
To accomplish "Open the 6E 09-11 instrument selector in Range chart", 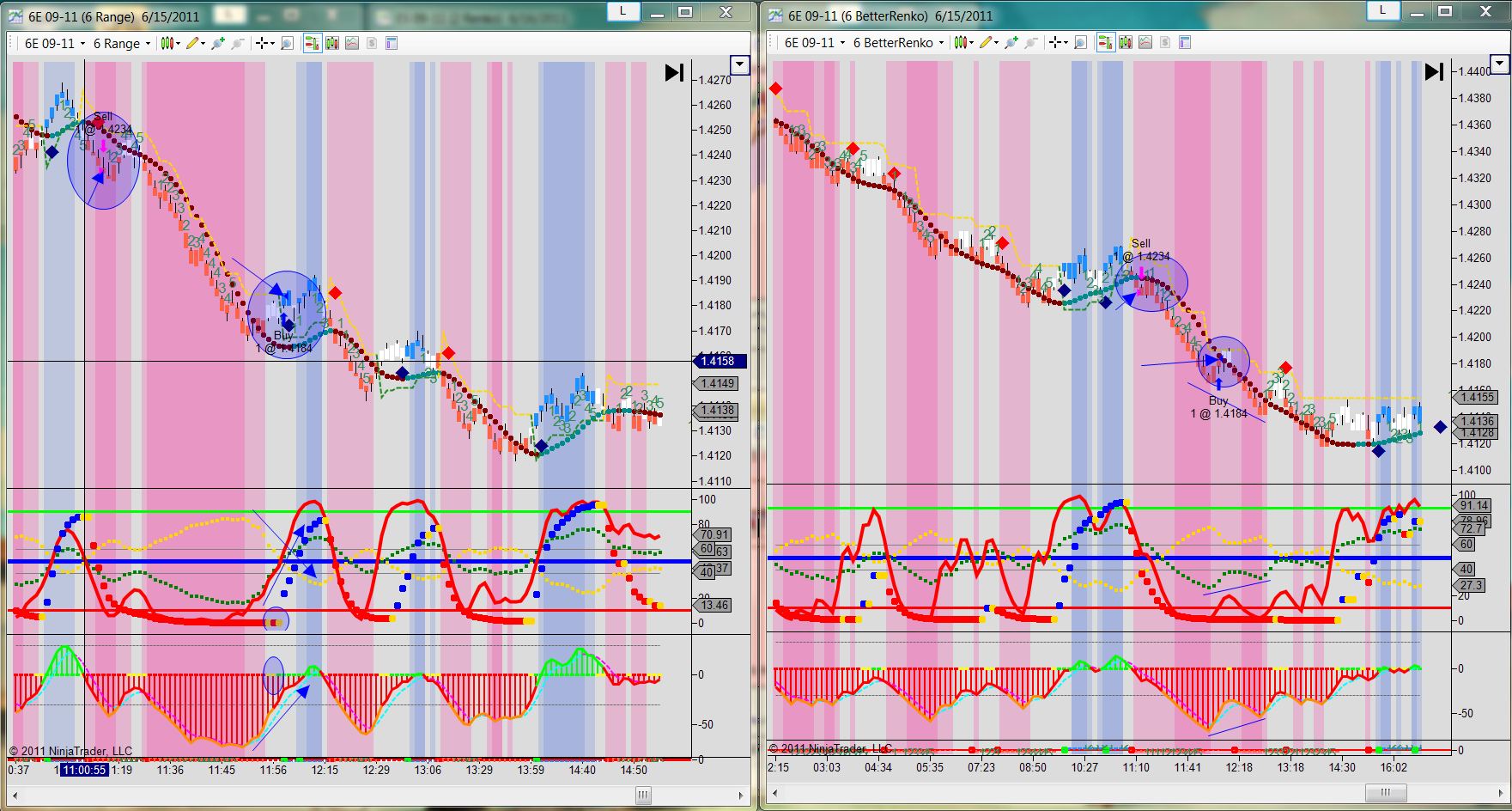I will [54, 44].
